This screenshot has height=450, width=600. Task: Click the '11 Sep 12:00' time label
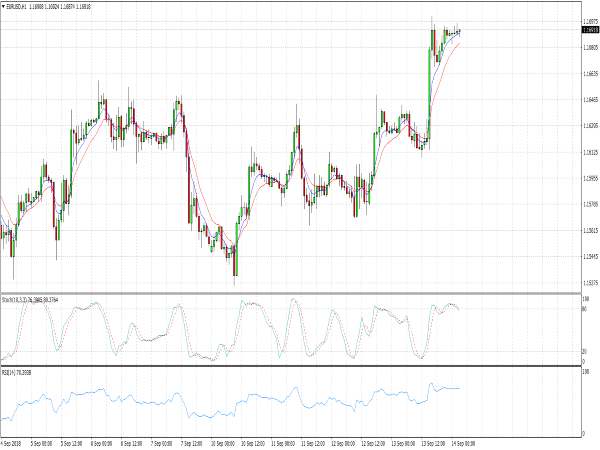click(x=313, y=443)
